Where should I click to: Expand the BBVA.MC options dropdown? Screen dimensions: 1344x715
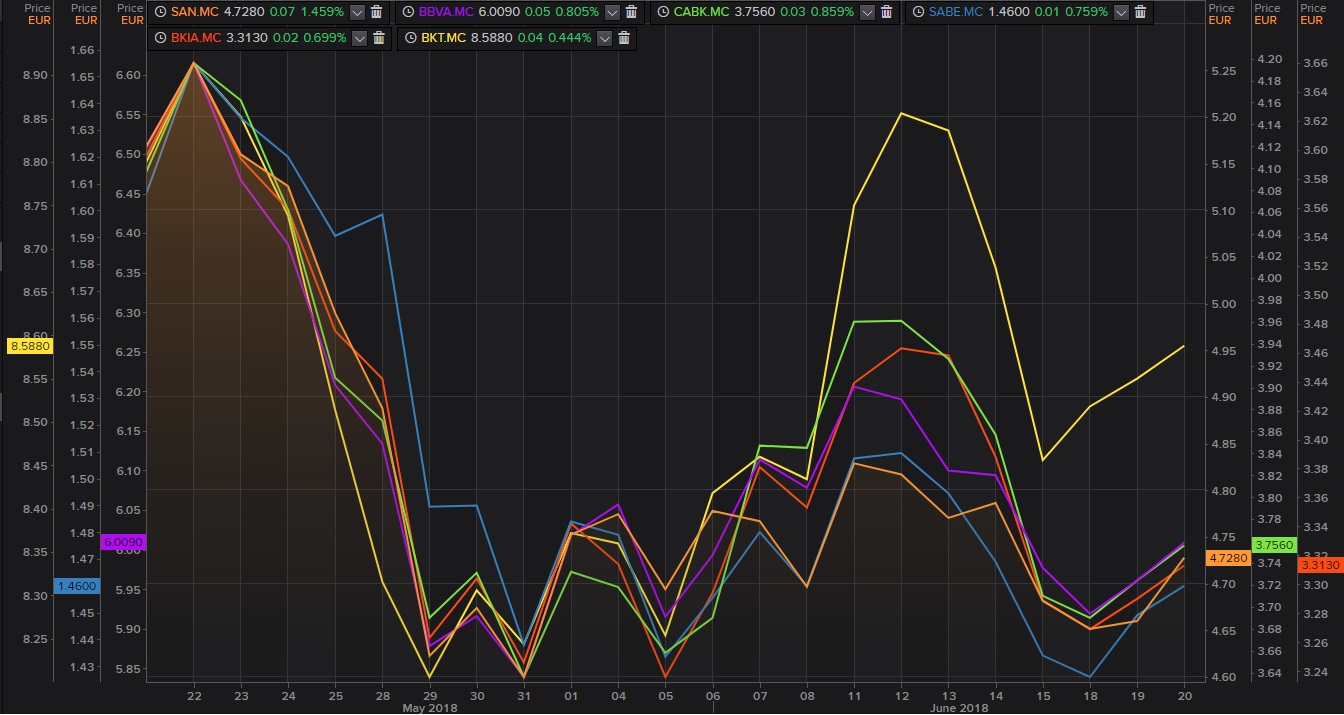612,12
